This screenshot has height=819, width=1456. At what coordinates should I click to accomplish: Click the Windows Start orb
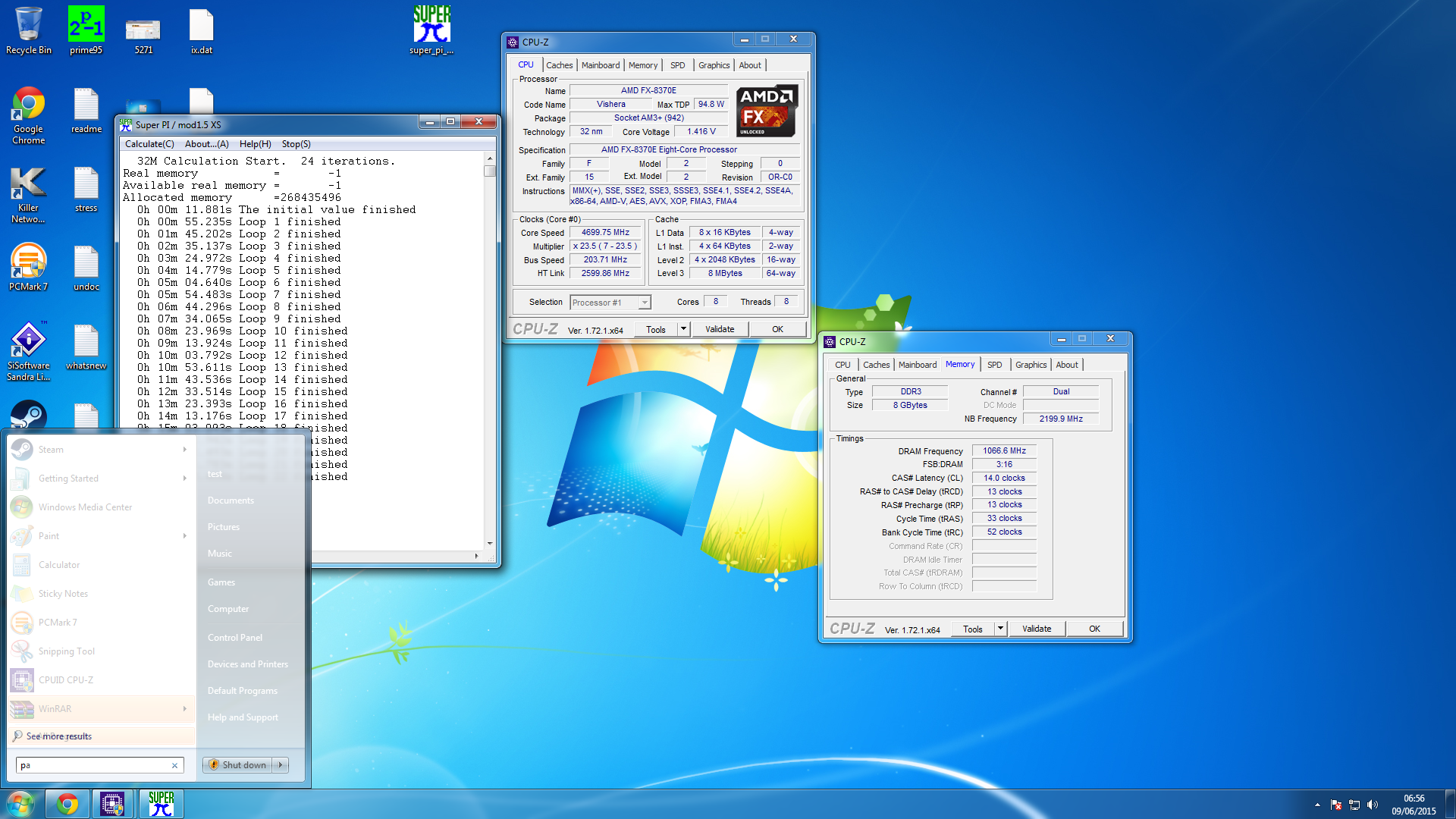[x=20, y=804]
